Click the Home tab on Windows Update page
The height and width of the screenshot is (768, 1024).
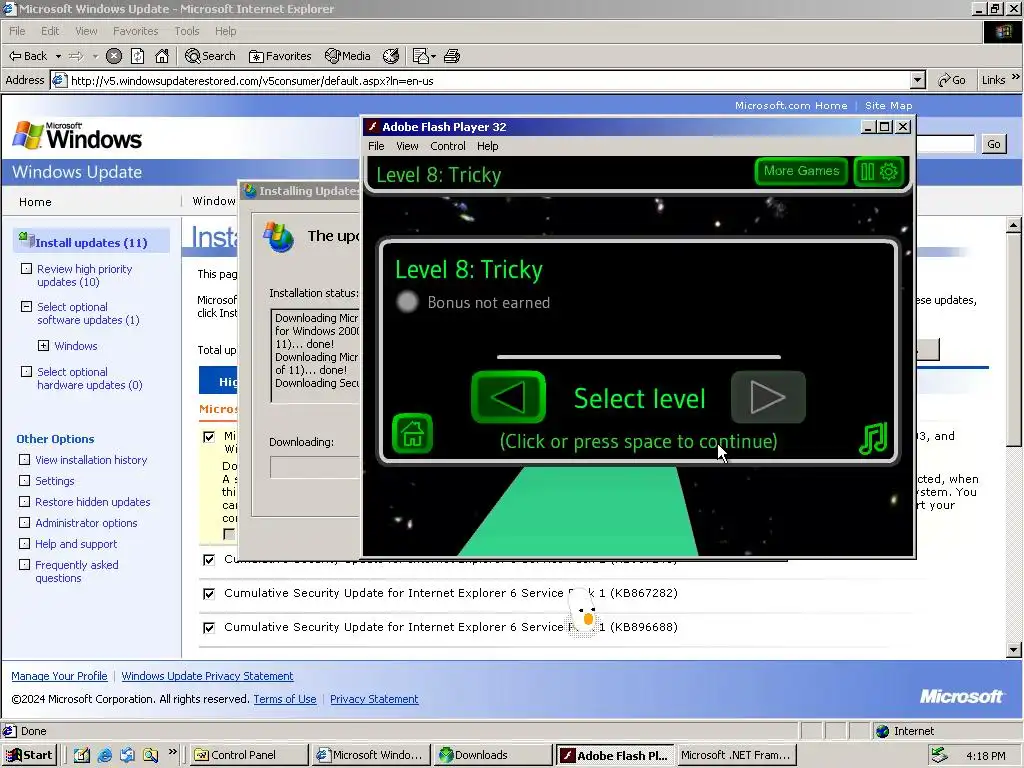point(35,202)
